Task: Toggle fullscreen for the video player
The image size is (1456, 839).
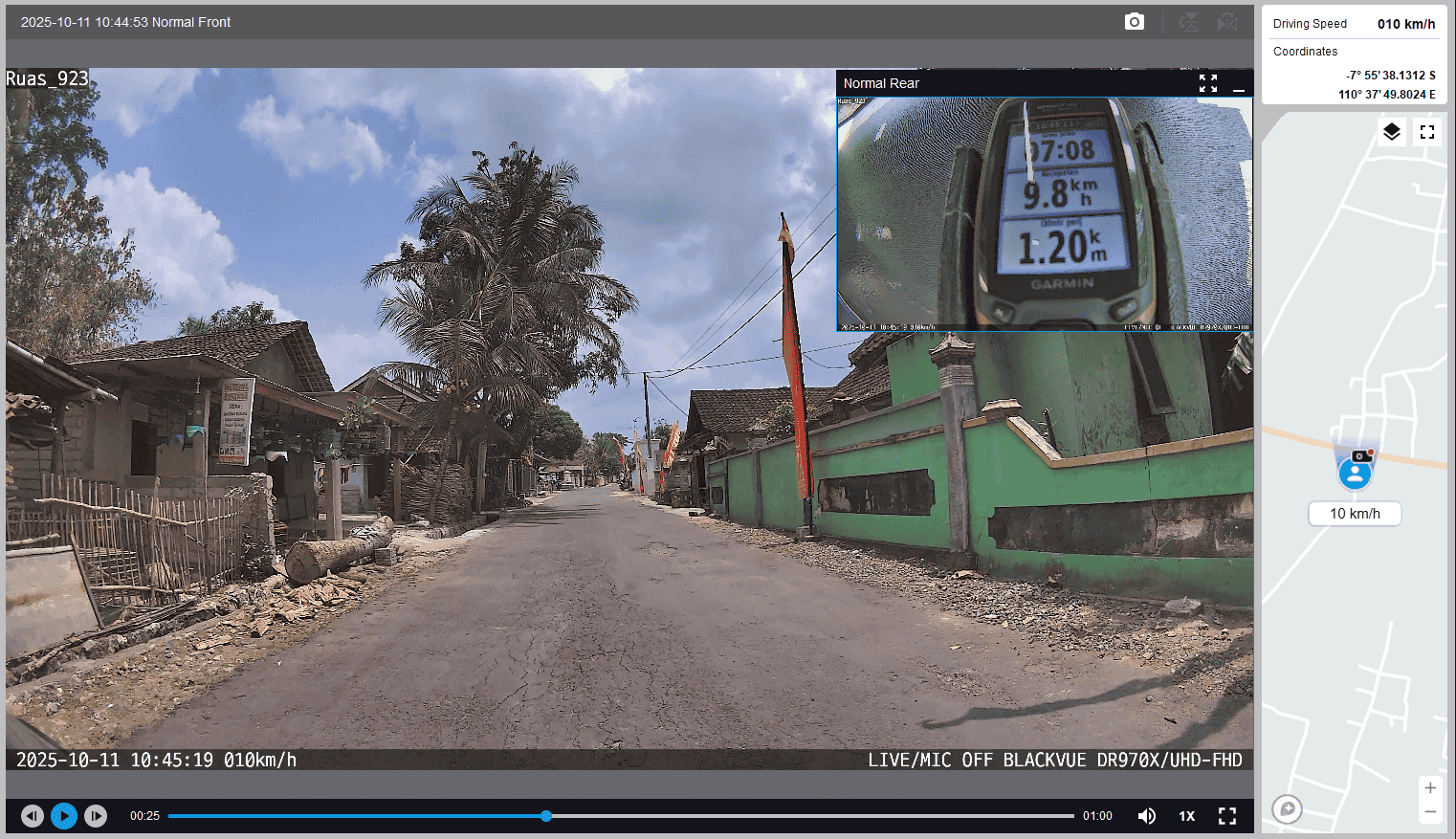Action: (1227, 816)
